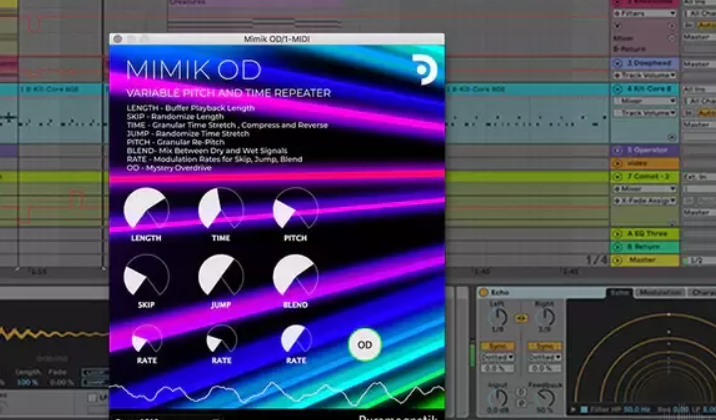Click the Echo Feedback knob

[545, 399]
